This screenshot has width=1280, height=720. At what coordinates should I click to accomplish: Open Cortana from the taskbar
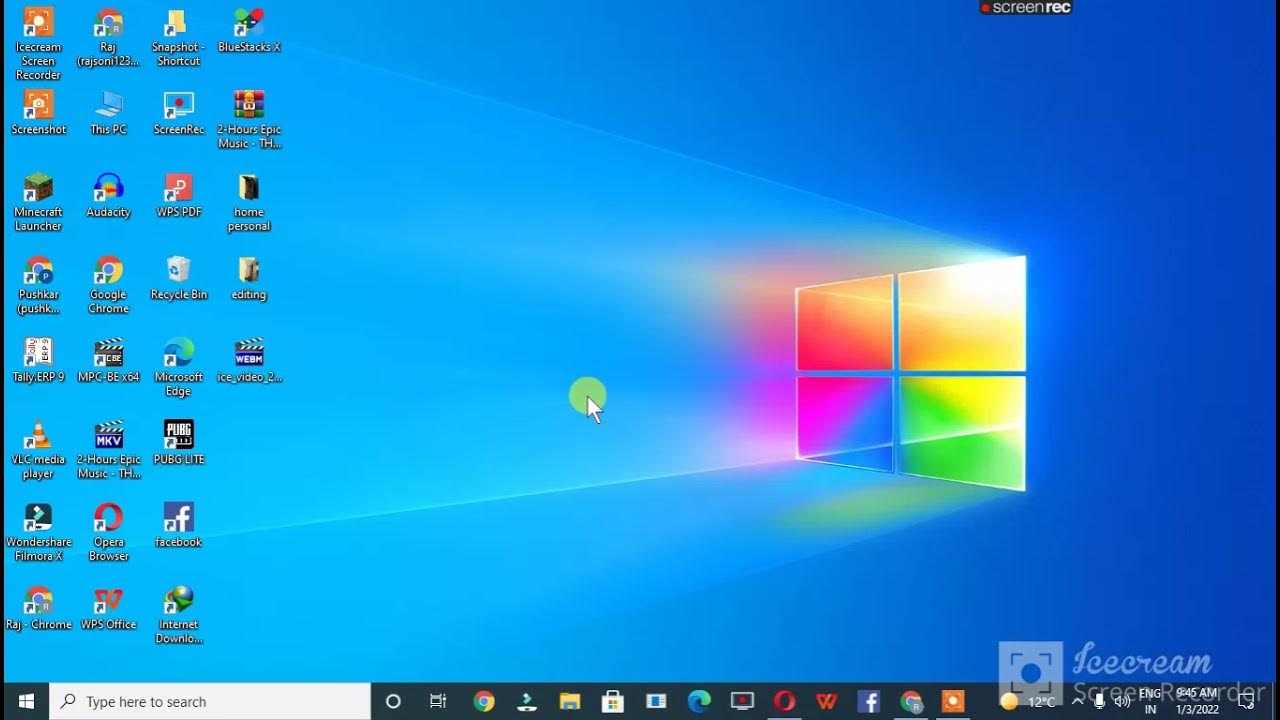(x=393, y=702)
